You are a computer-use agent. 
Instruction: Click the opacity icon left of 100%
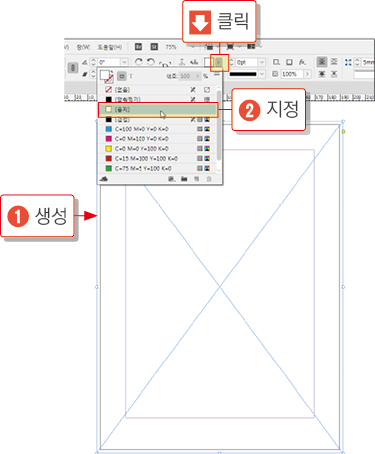(275, 74)
